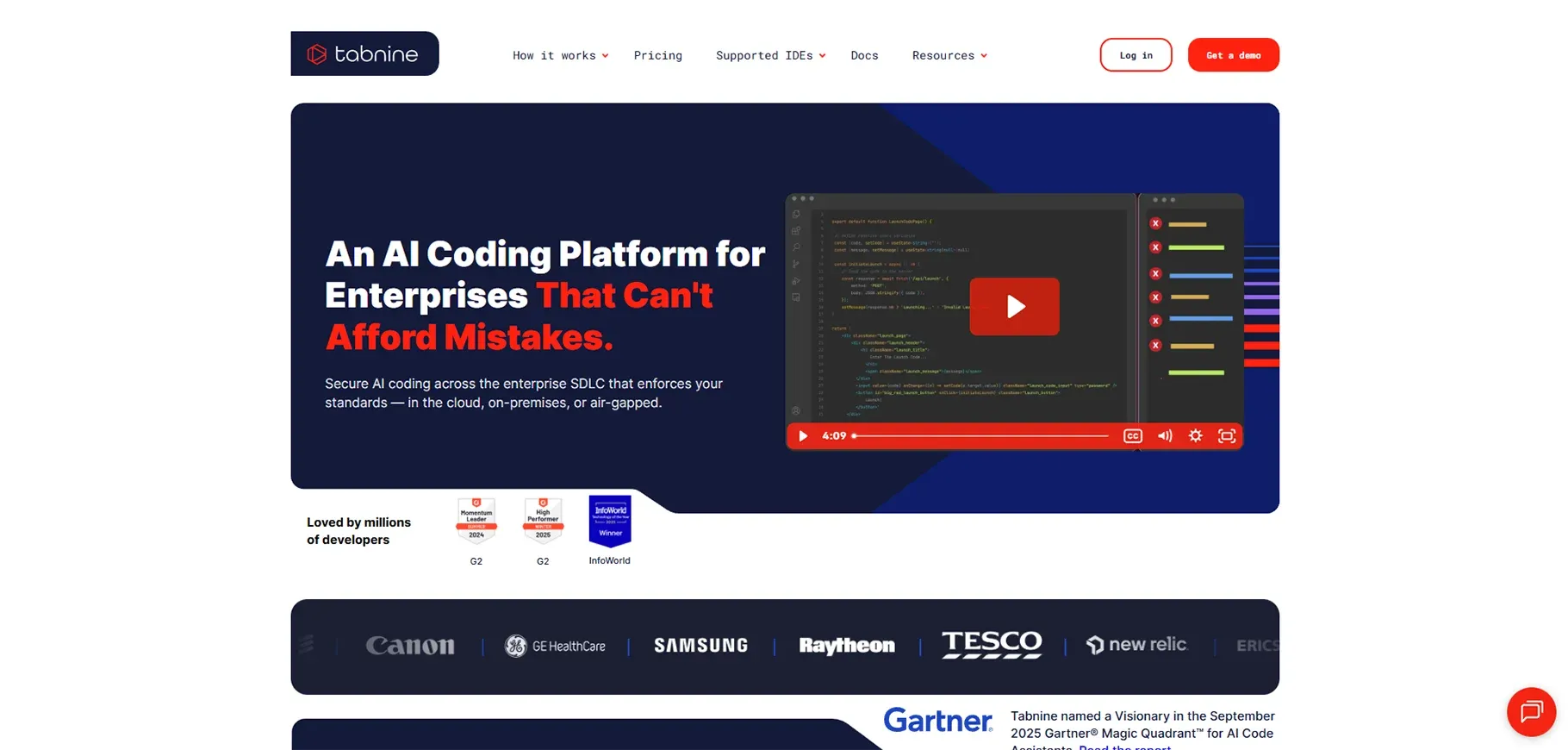Screen dimensions: 1568x750
Task: Click the Get a demo button
Action: click(1233, 55)
